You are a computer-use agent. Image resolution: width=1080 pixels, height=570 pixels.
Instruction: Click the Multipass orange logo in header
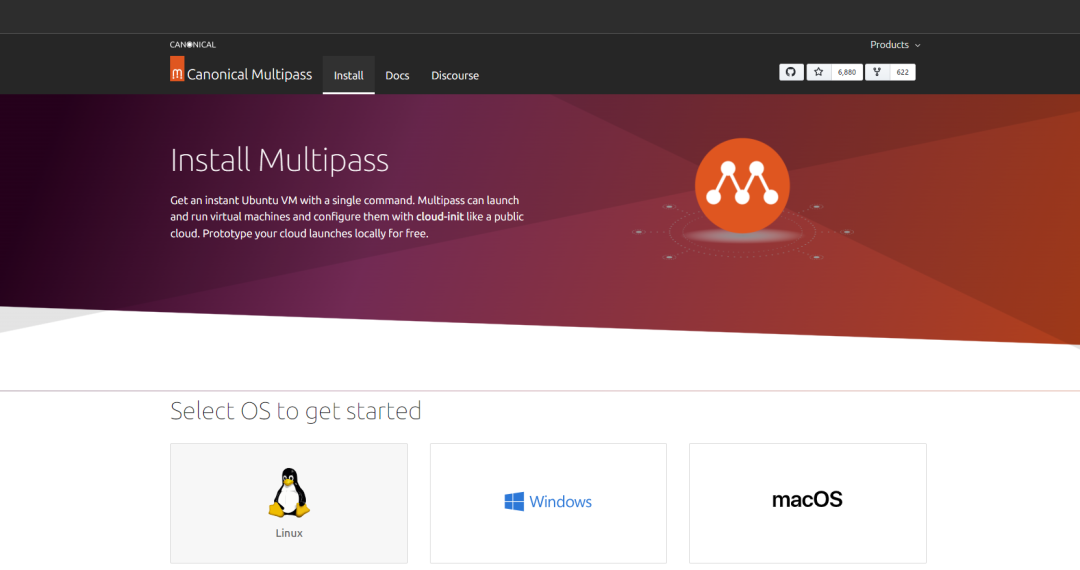pos(177,69)
